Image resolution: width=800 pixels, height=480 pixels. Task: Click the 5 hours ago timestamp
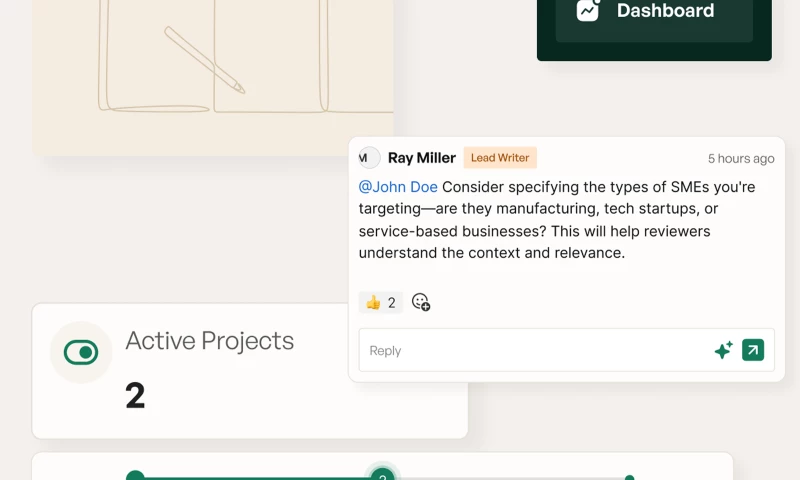pyautogui.click(x=741, y=159)
